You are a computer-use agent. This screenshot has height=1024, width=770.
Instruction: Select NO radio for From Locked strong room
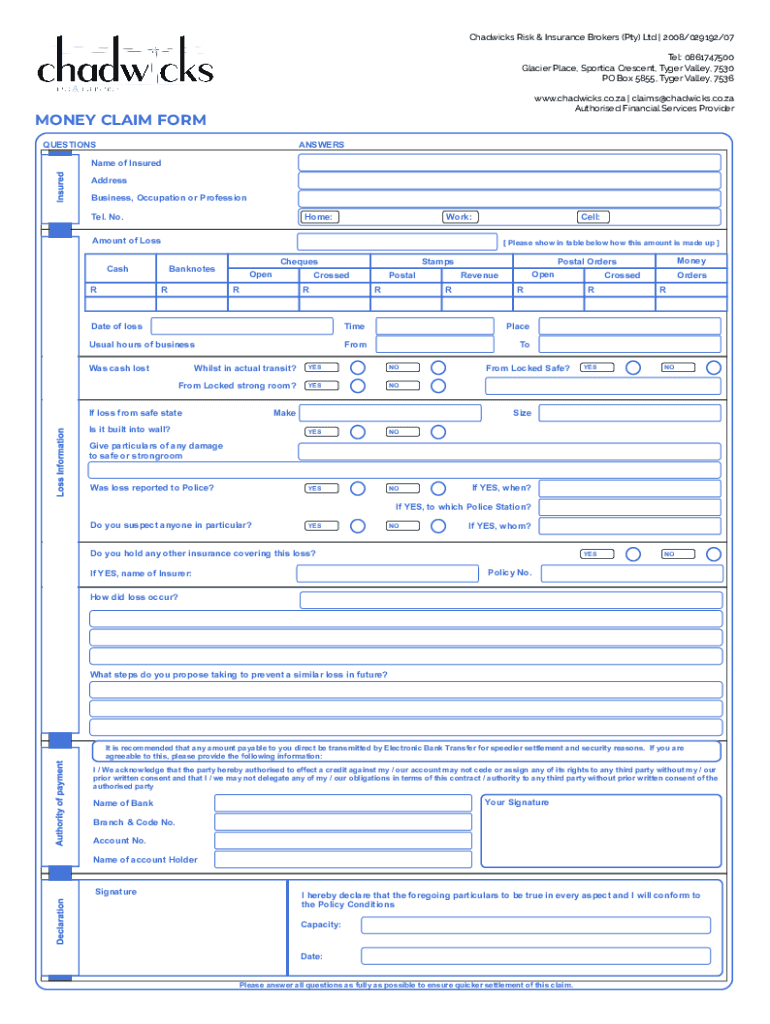click(x=437, y=385)
